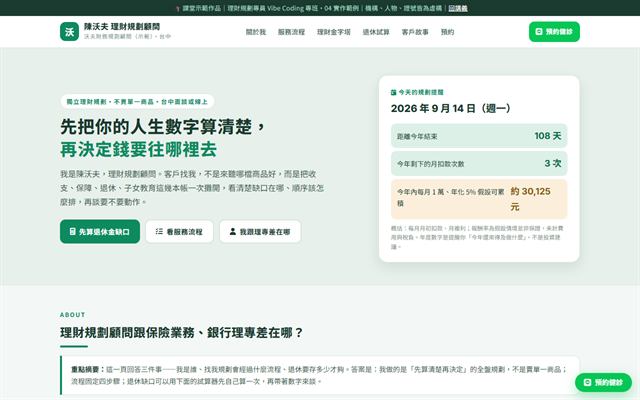Click the intro paragraph starting 我是陳沃夫
This screenshot has height=400, width=640.
pyautogui.click(x=192, y=188)
